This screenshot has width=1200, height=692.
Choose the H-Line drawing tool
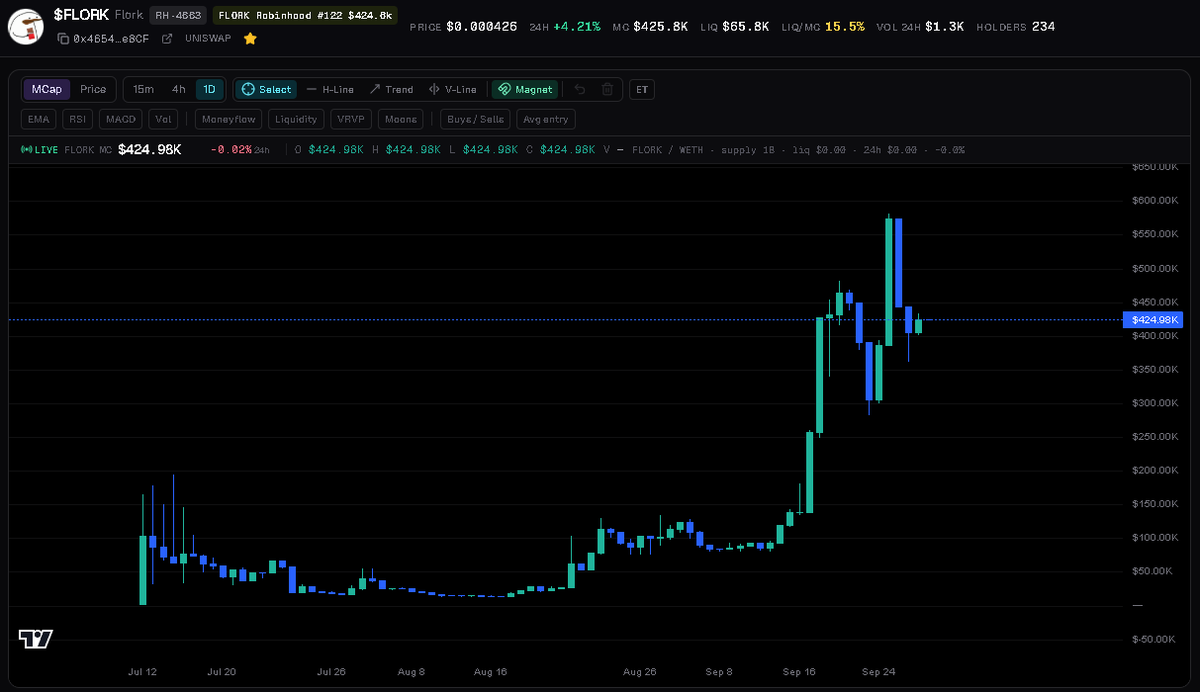(331, 89)
